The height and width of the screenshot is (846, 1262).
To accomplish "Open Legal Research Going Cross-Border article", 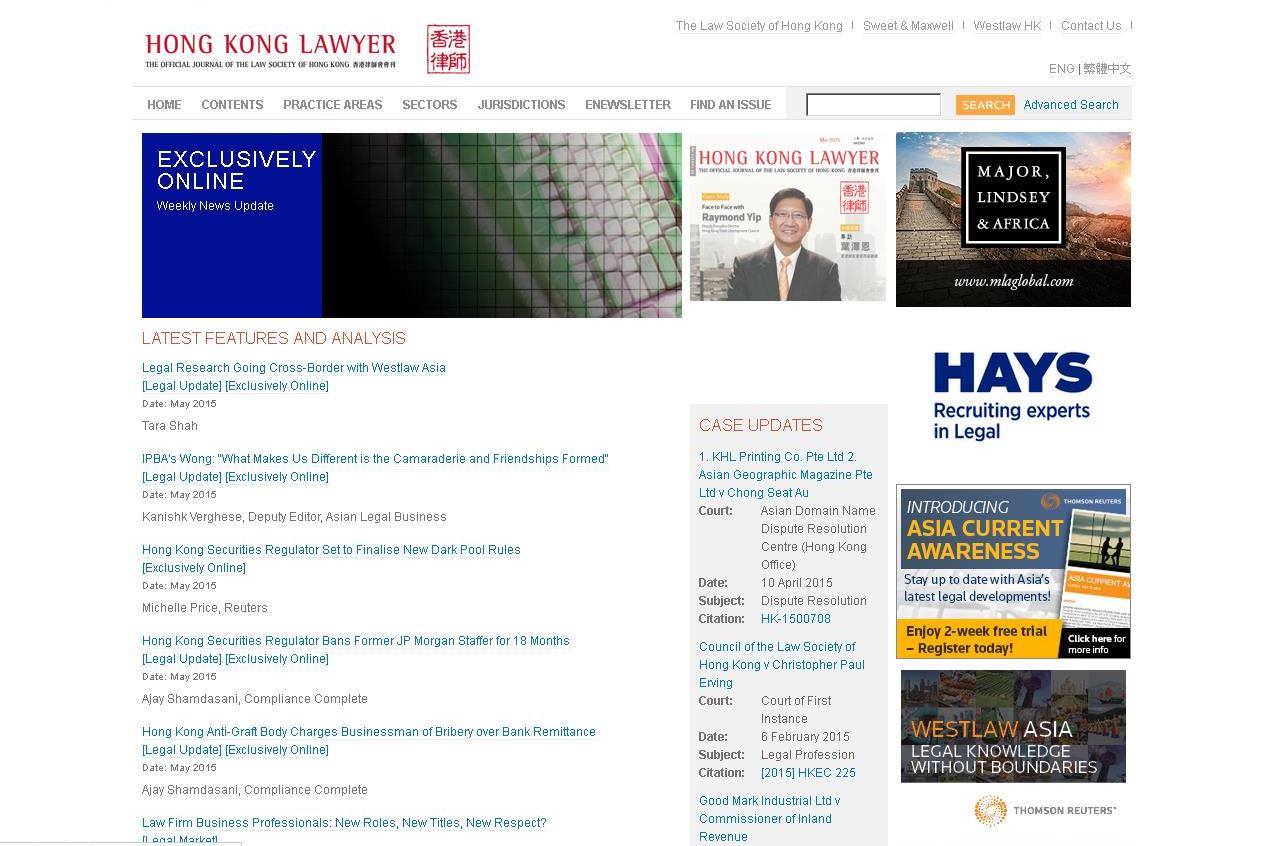I will (x=294, y=368).
